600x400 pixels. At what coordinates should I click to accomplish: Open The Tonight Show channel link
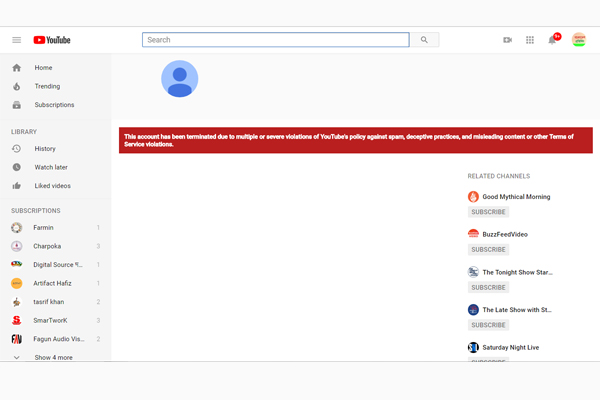pyautogui.click(x=517, y=272)
